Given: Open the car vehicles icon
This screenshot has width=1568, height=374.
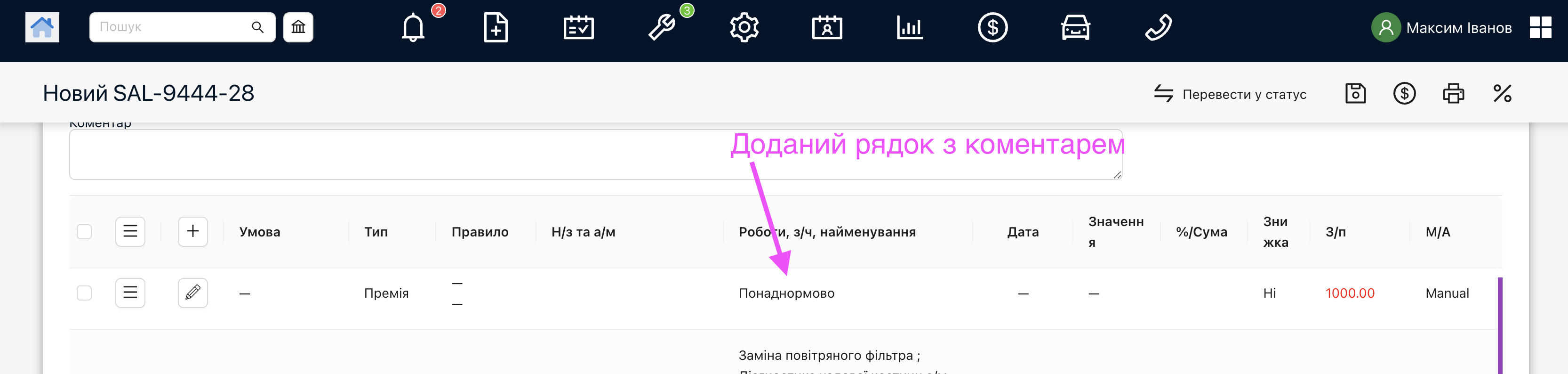Looking at the screenshot, I should click(1075, 27).
